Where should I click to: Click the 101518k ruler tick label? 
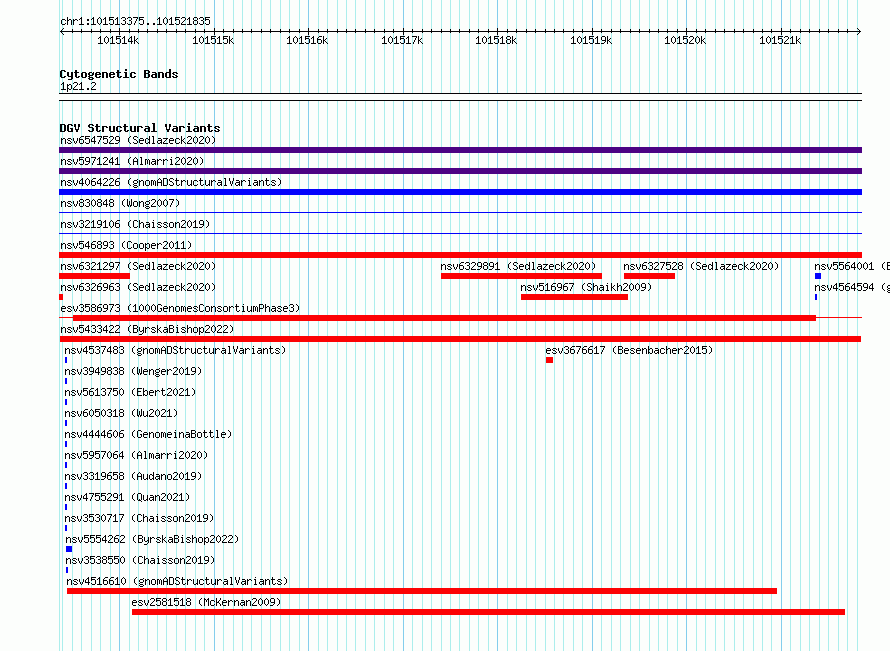pos(496,40)
